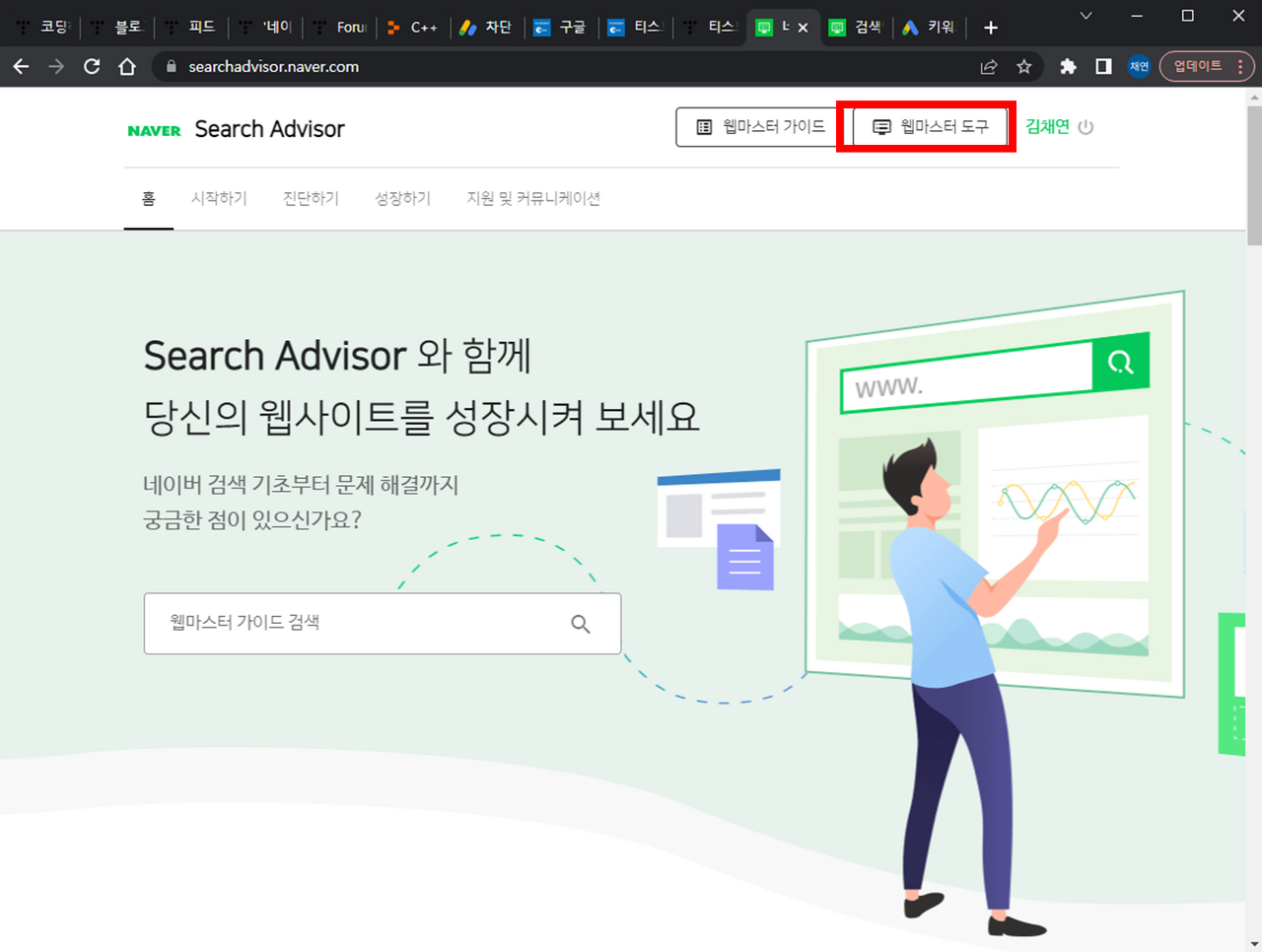Click the 김채연 account name
1262x952 pixels.
(1047, 127)
